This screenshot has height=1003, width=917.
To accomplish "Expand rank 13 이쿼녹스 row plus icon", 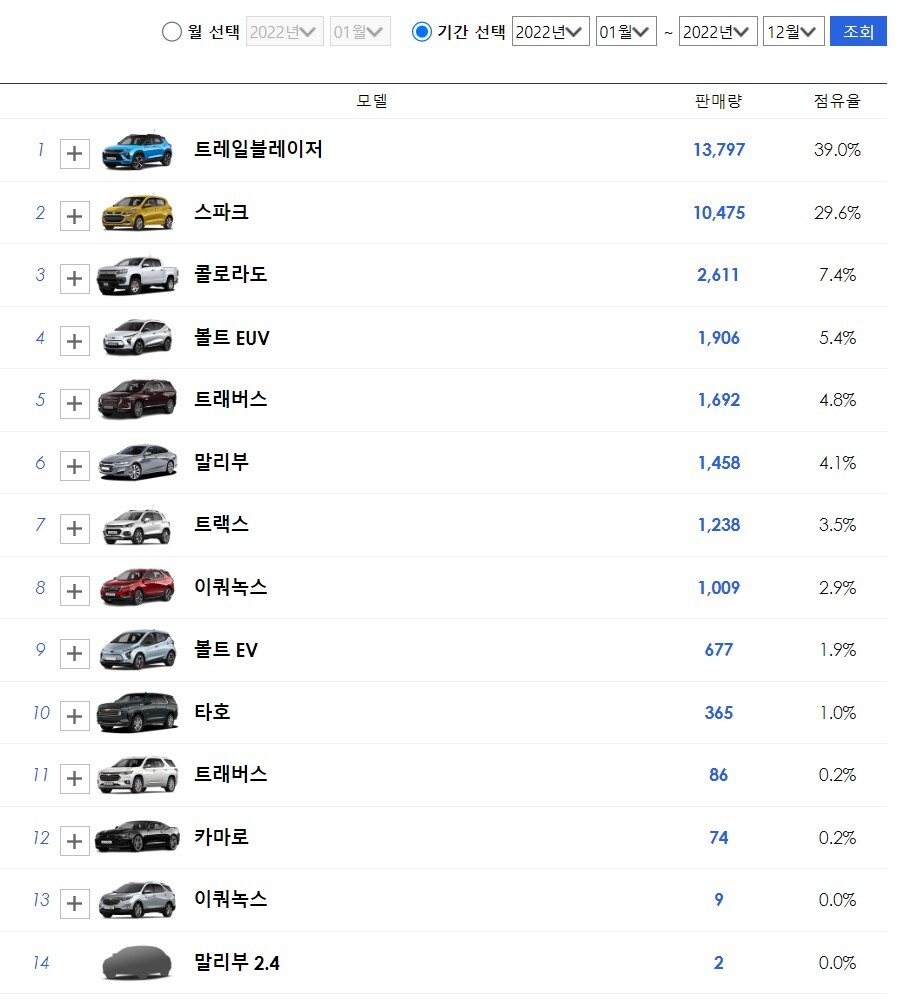I will [x=74, y=904].
